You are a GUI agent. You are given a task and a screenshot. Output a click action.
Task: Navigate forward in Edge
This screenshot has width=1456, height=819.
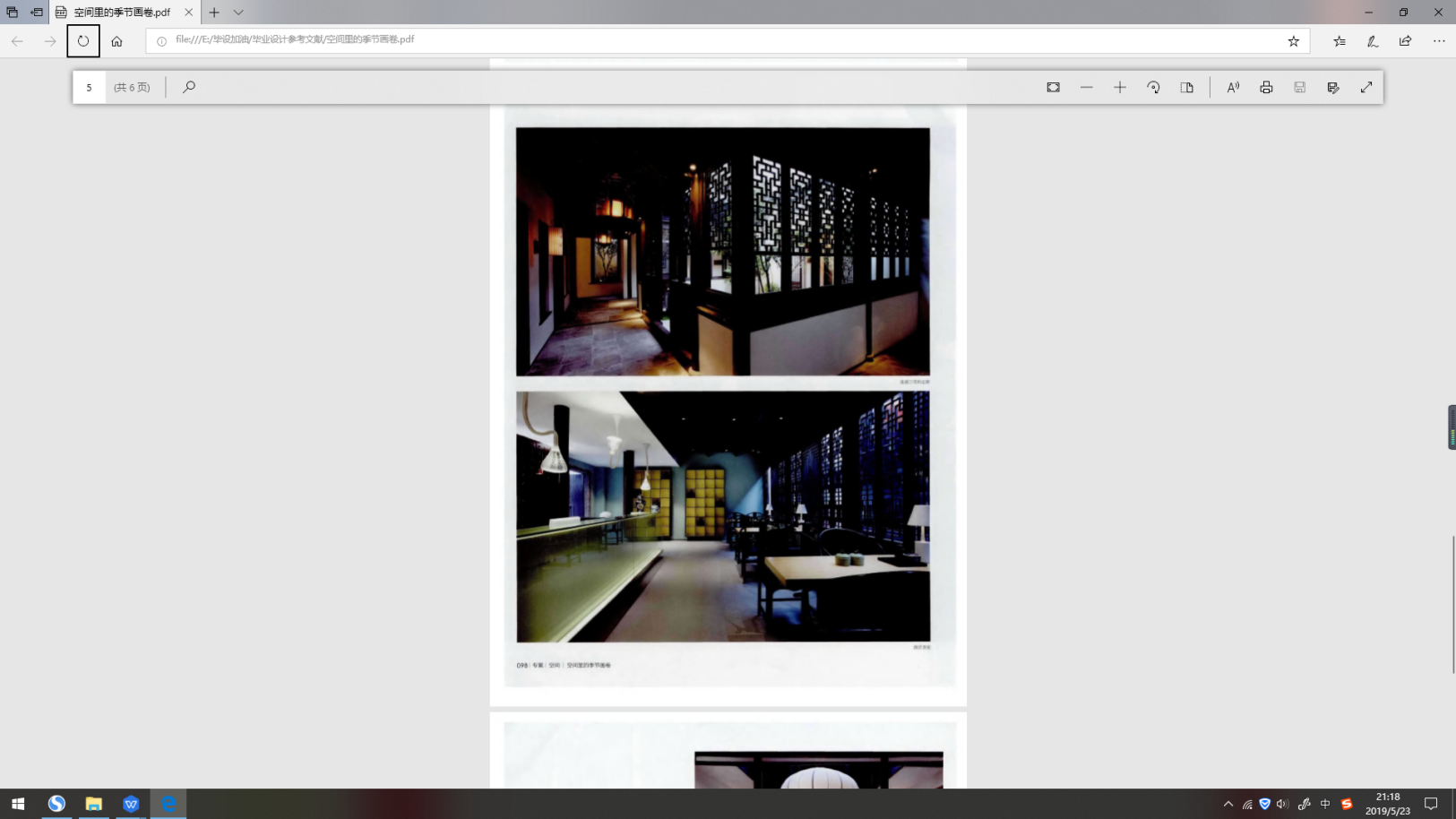[x=50, y=41]
